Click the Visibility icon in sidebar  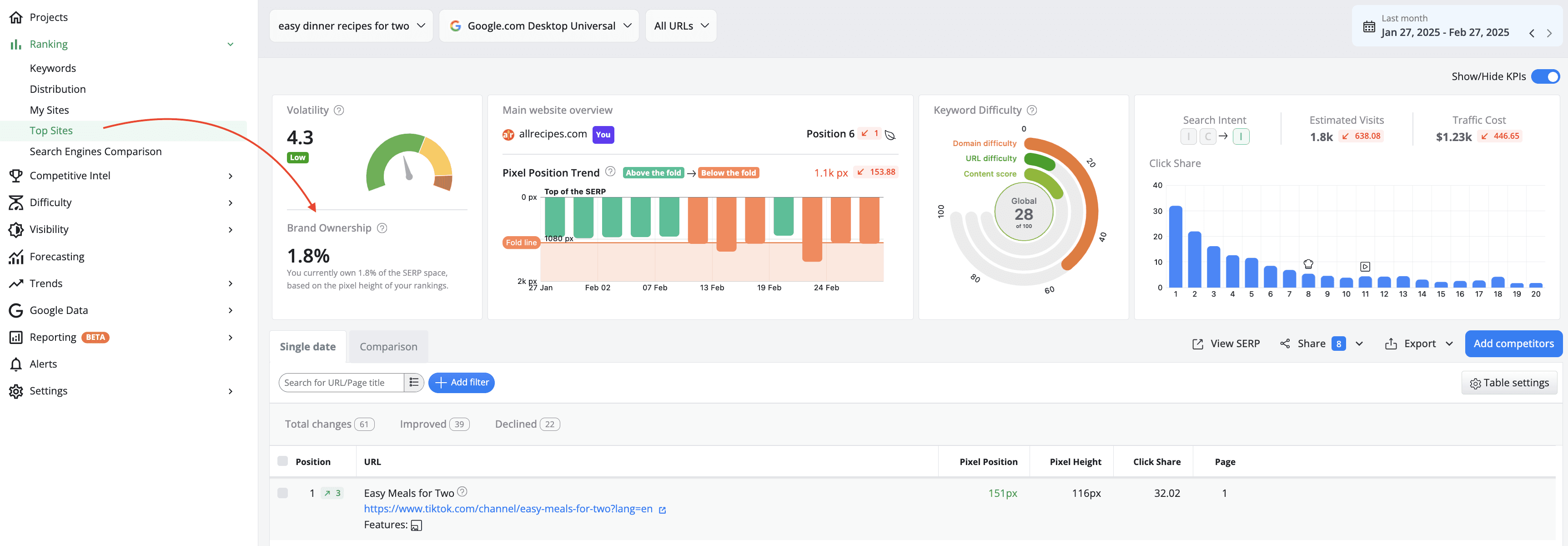(16, 229)
